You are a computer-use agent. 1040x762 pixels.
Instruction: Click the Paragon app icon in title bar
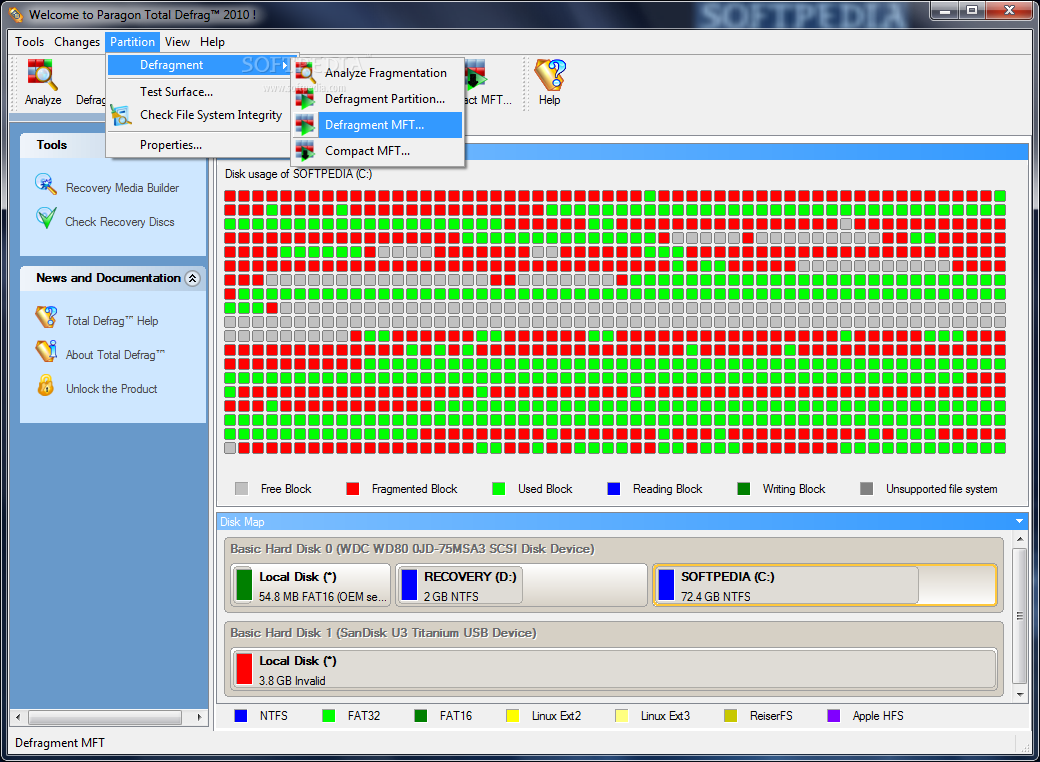pyautogui.click(x=15, y=14)
